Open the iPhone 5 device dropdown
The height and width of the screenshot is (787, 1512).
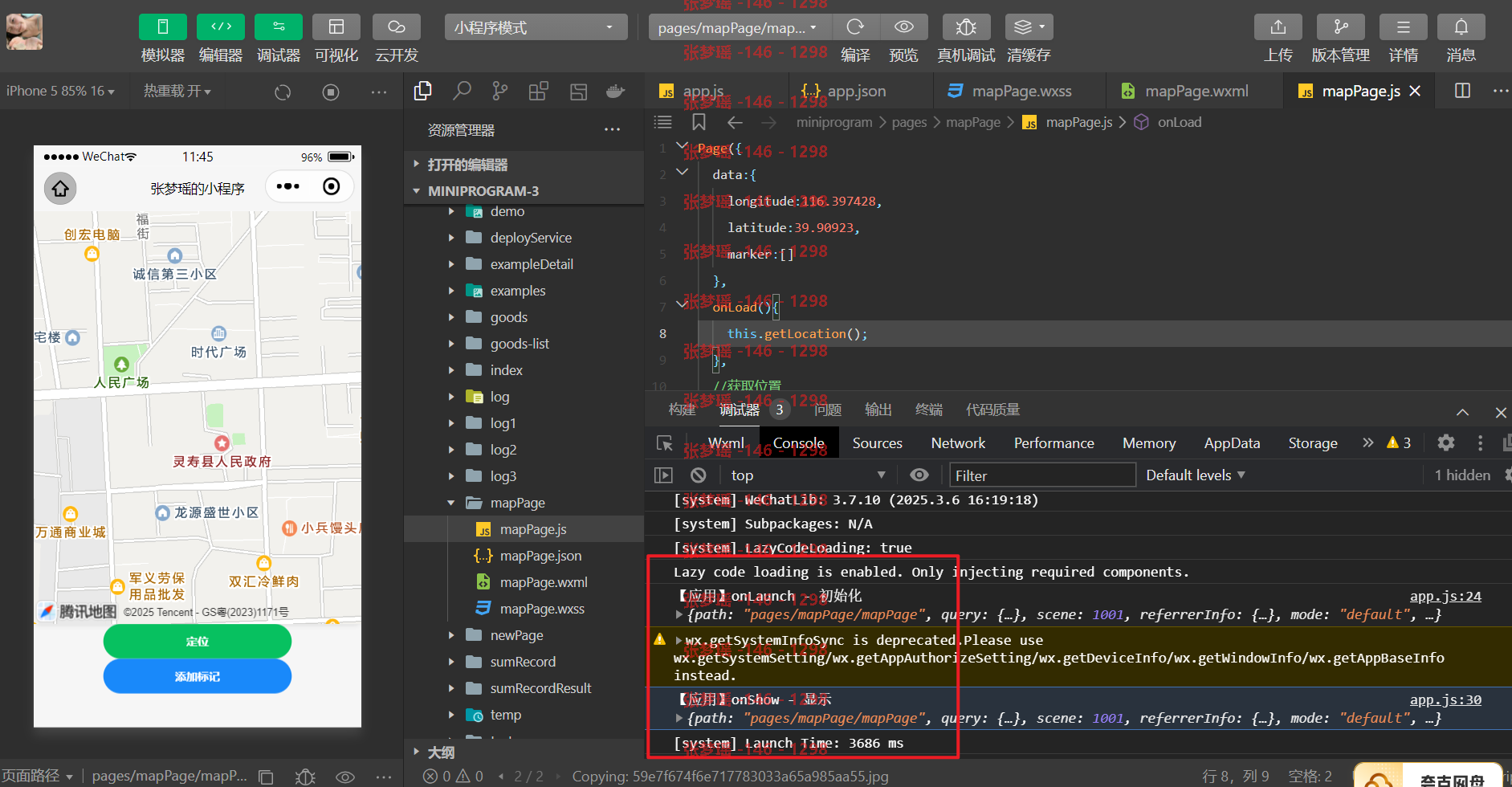pyautogui.click(x=60, y=92)
